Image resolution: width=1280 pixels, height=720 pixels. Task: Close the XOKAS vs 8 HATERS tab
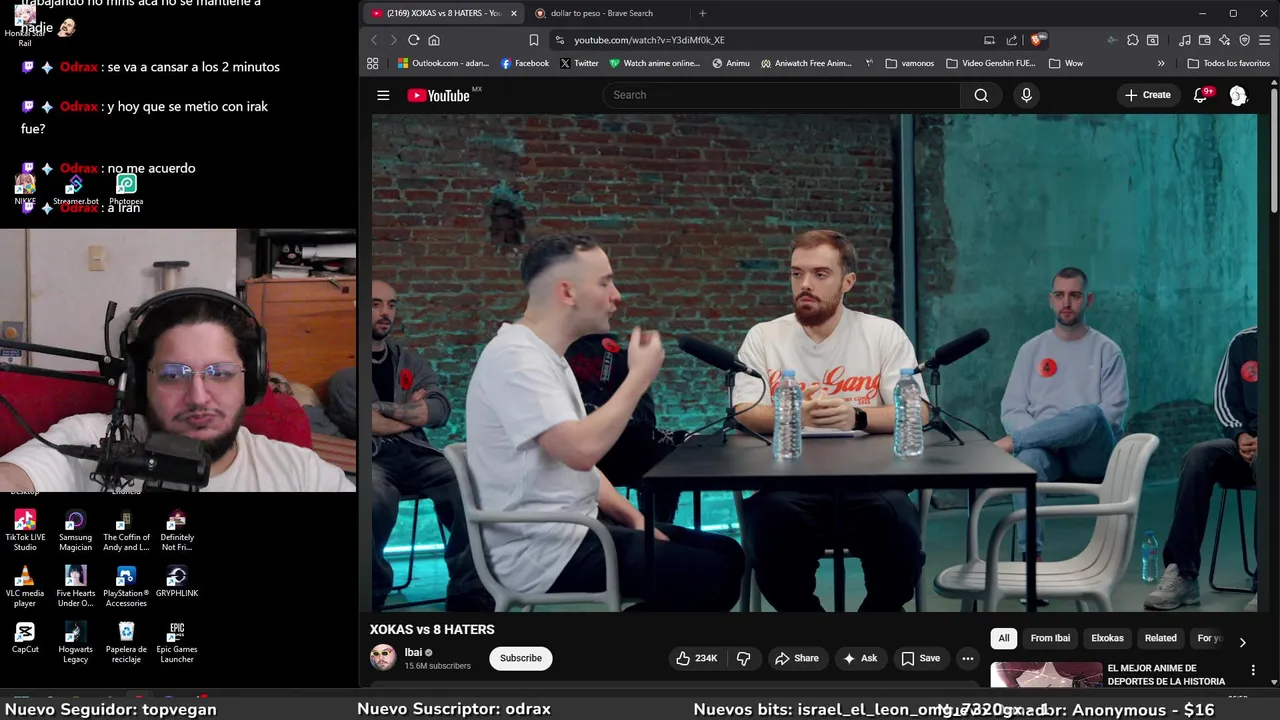coord(514,13)
